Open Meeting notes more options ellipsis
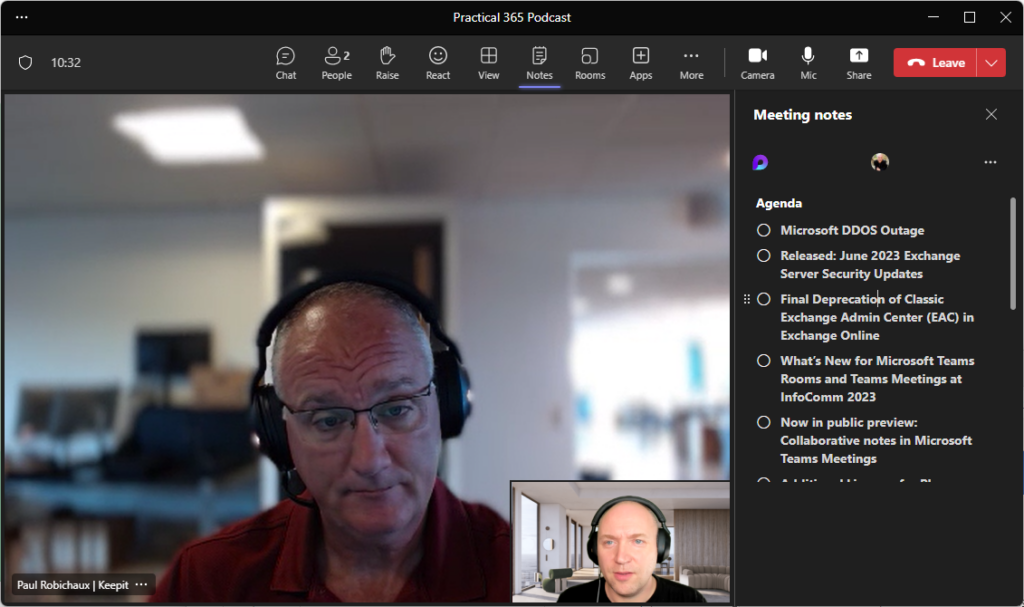Screen dimensions: 1024x607 click(991, 162)
